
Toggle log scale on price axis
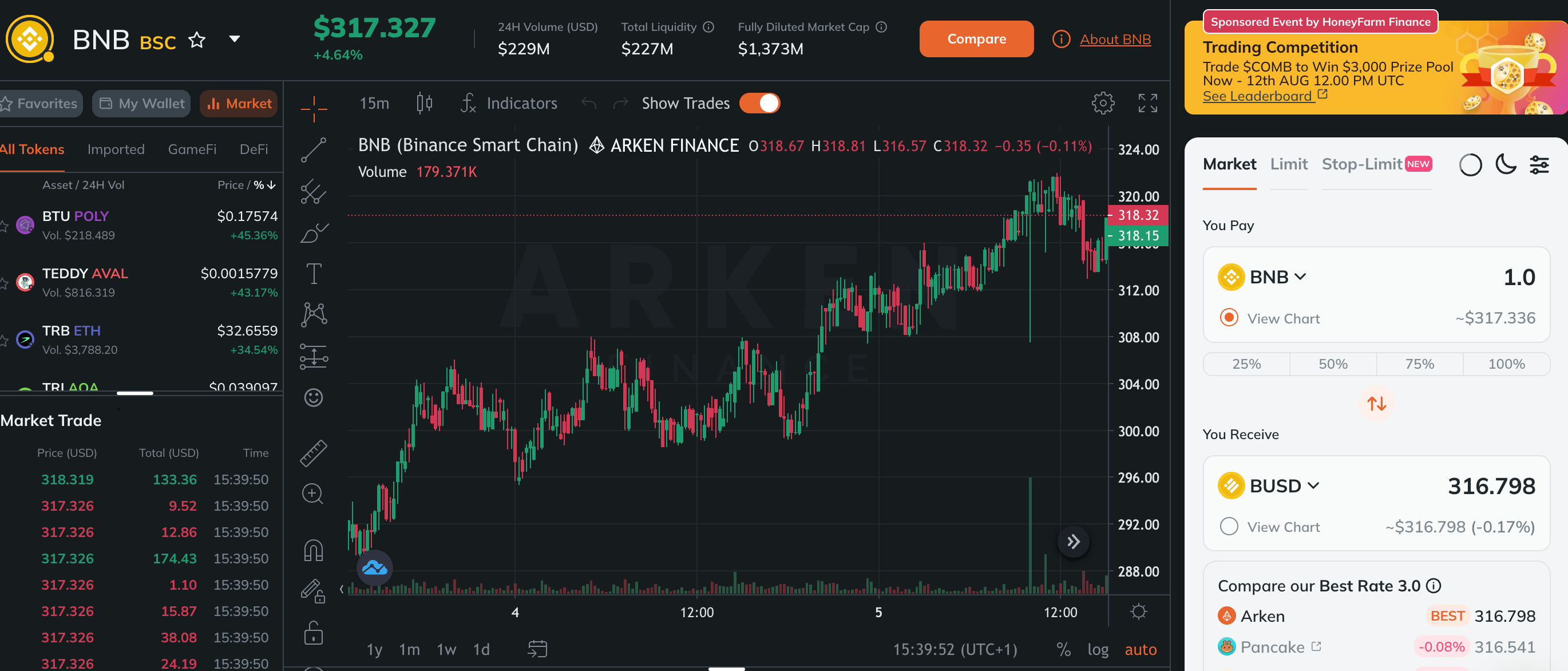point(1098,650)
